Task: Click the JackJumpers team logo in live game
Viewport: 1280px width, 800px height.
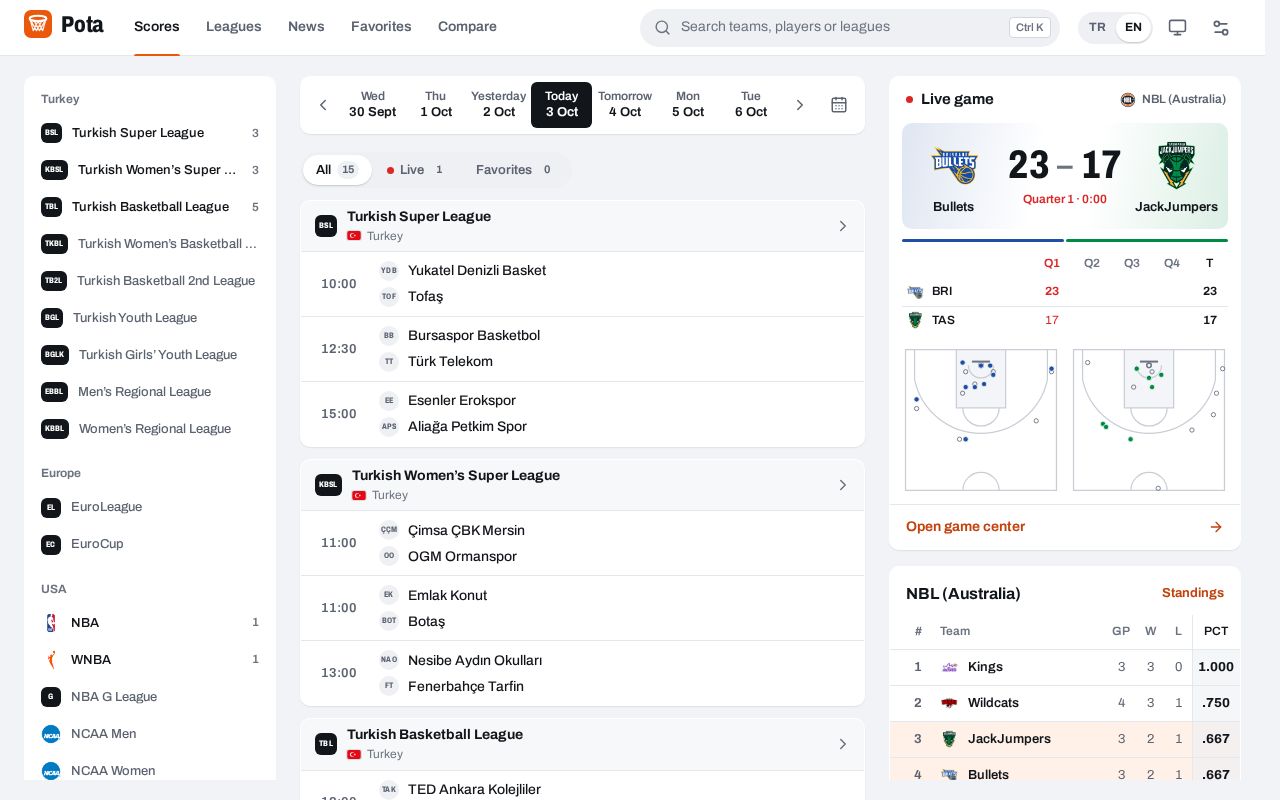Action: click(x=1176, y=166)
